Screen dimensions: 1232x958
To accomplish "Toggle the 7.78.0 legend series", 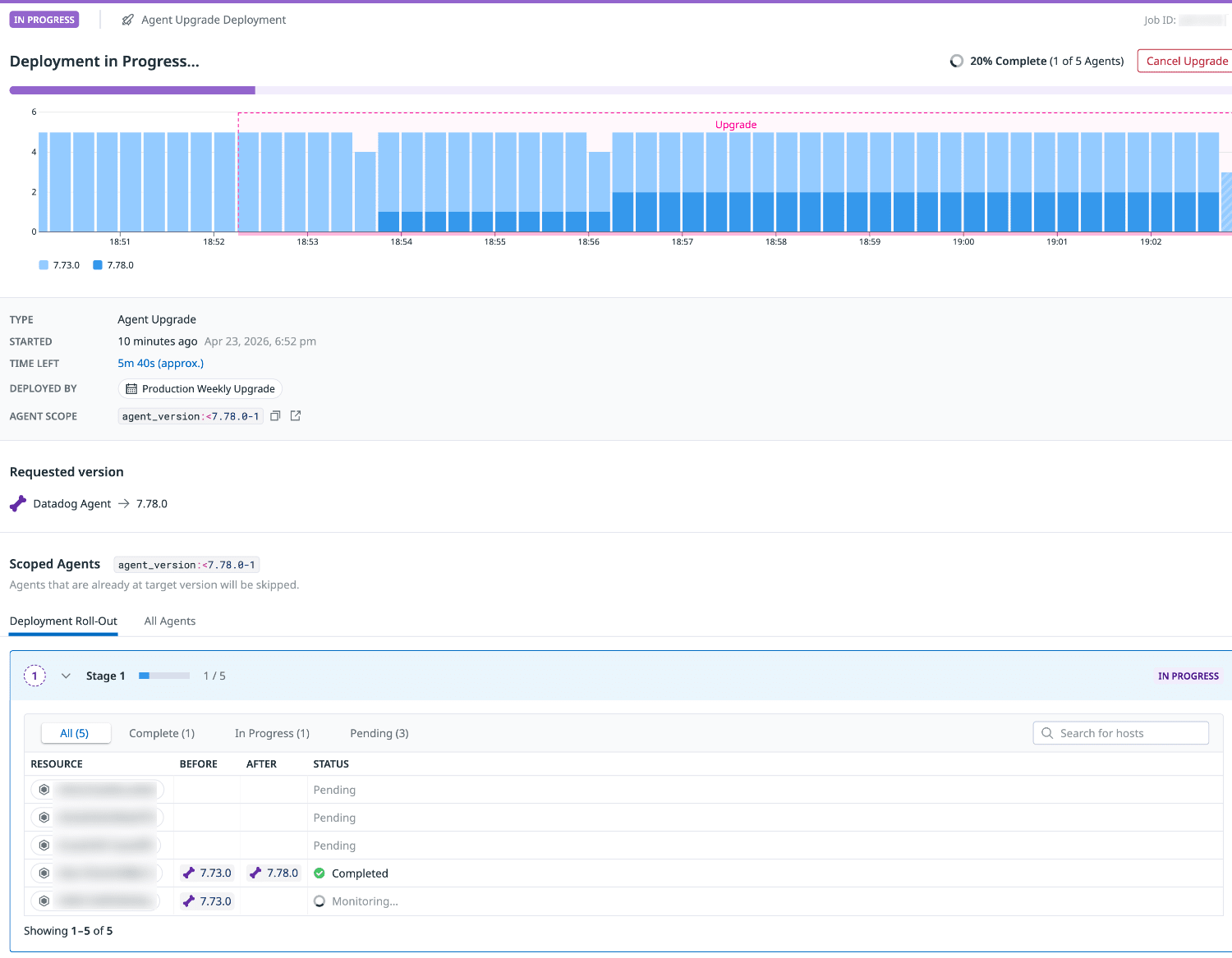I will 113,265.
